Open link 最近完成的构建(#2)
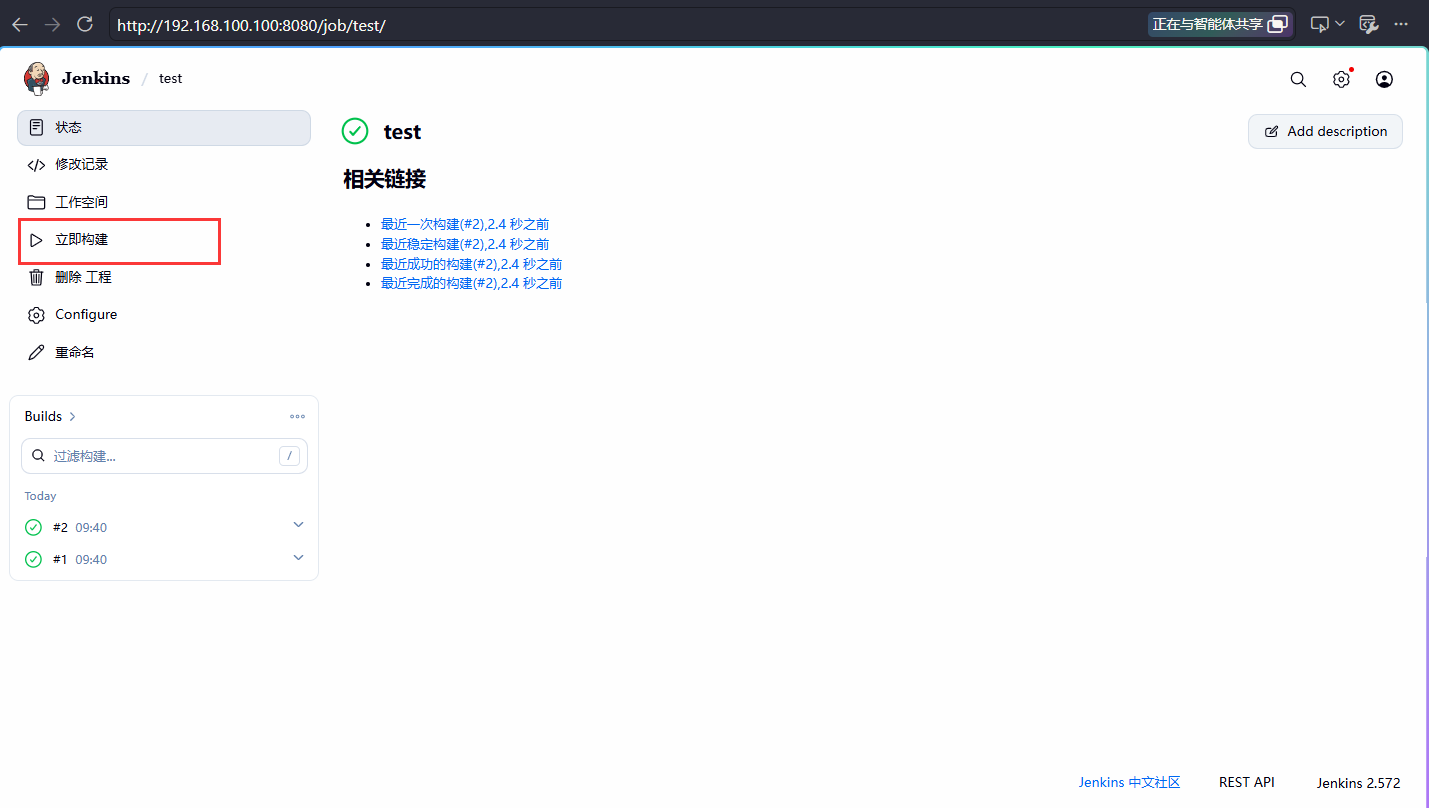Screen dimensions: 1429x808 (x=471, y=283)
